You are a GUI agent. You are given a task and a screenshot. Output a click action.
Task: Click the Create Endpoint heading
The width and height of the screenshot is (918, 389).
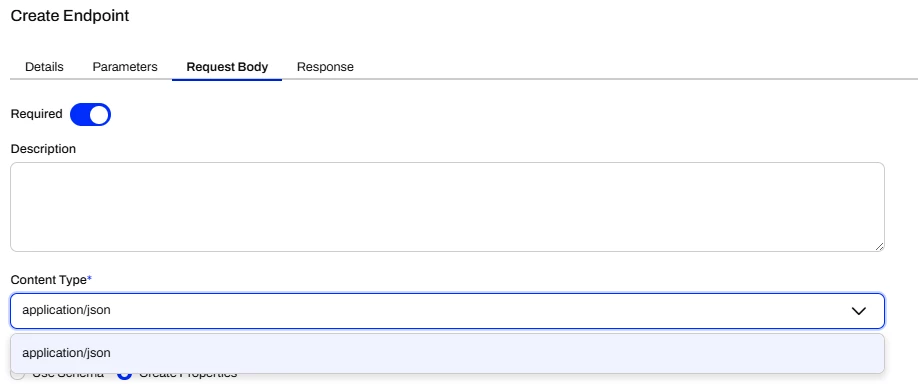[x=70, y=16]
